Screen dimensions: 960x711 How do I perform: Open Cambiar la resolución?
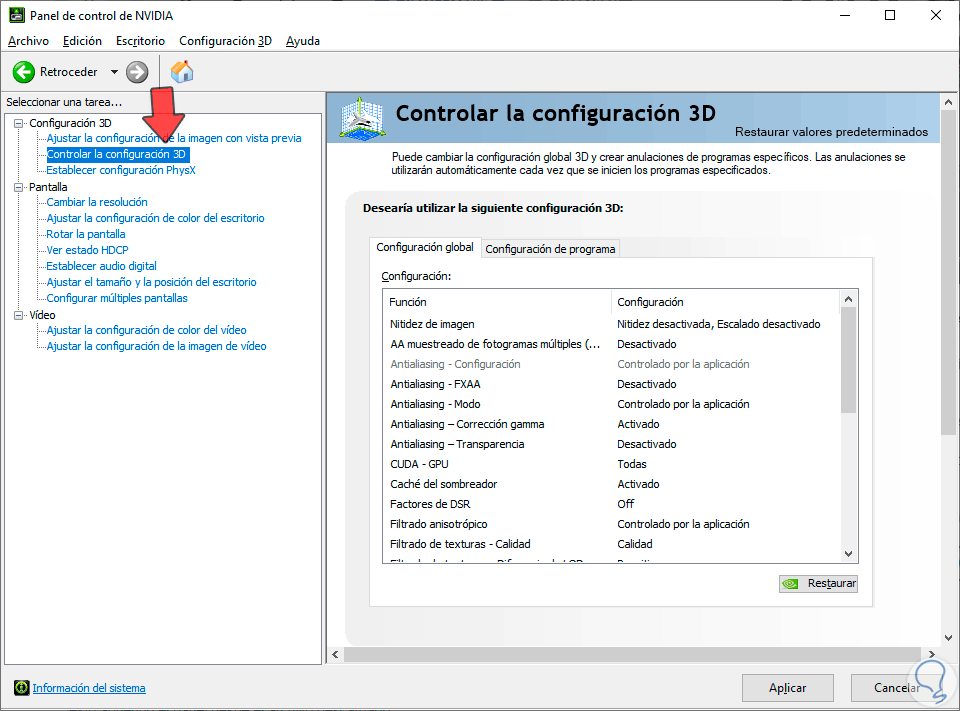pyautogui.click(x=97, y=202)
